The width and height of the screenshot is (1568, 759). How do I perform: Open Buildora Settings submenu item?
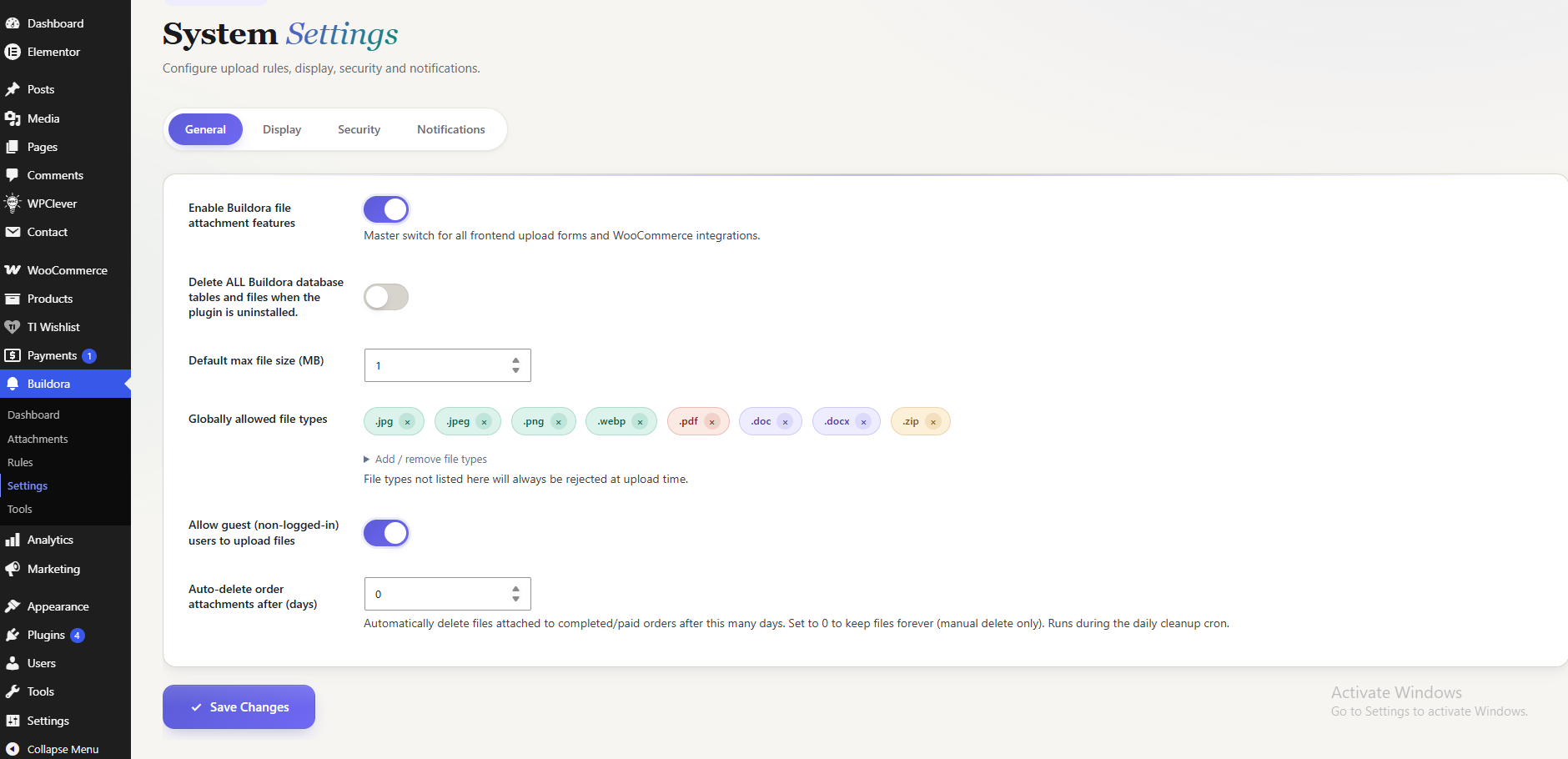point(28,485)
